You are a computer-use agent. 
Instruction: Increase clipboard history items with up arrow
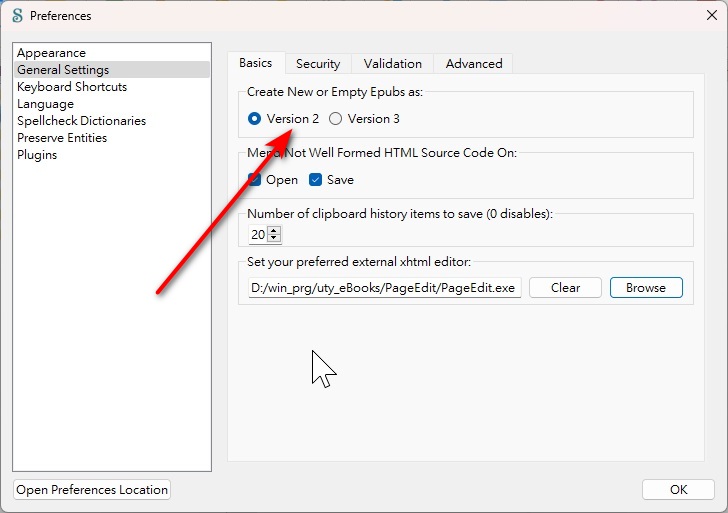click(275, 231)
